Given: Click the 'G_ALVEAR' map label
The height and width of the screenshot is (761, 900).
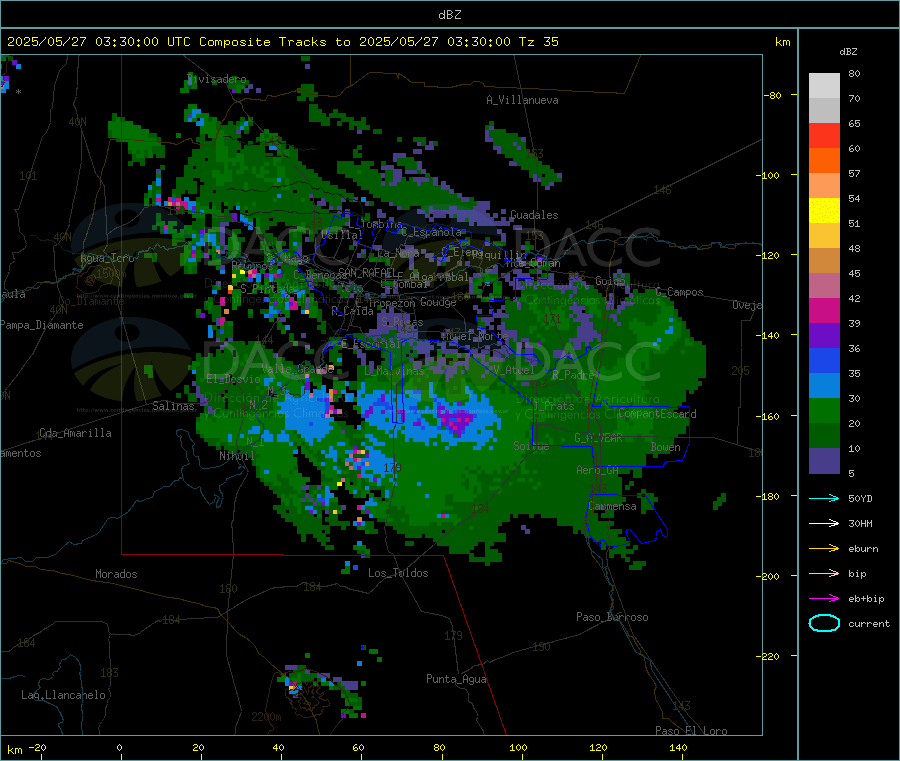Looking at the screenshot, I should [x=598, y=438].
